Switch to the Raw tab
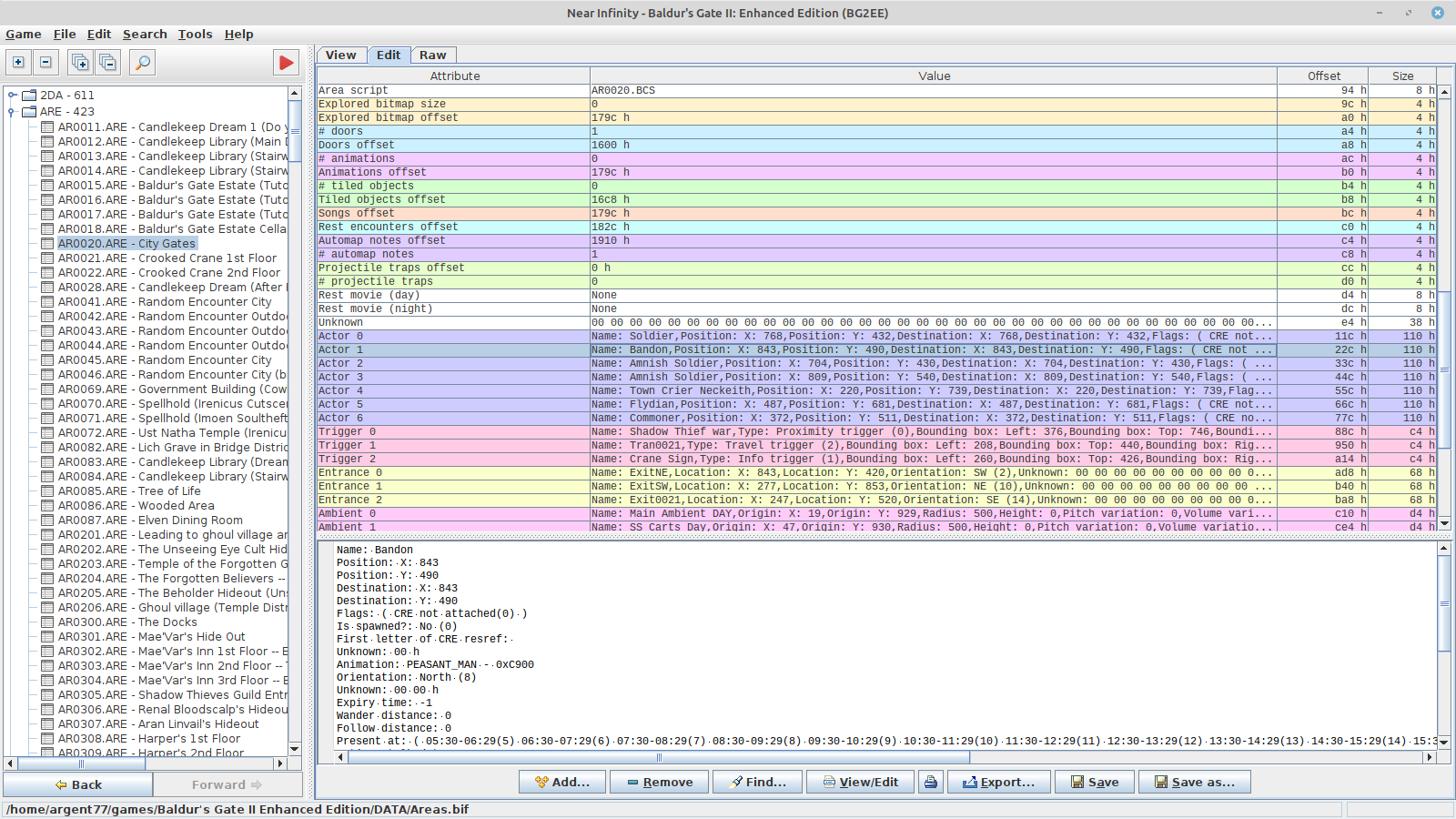Viewport: 1456px width, 819px height. [x=433, y=55]
